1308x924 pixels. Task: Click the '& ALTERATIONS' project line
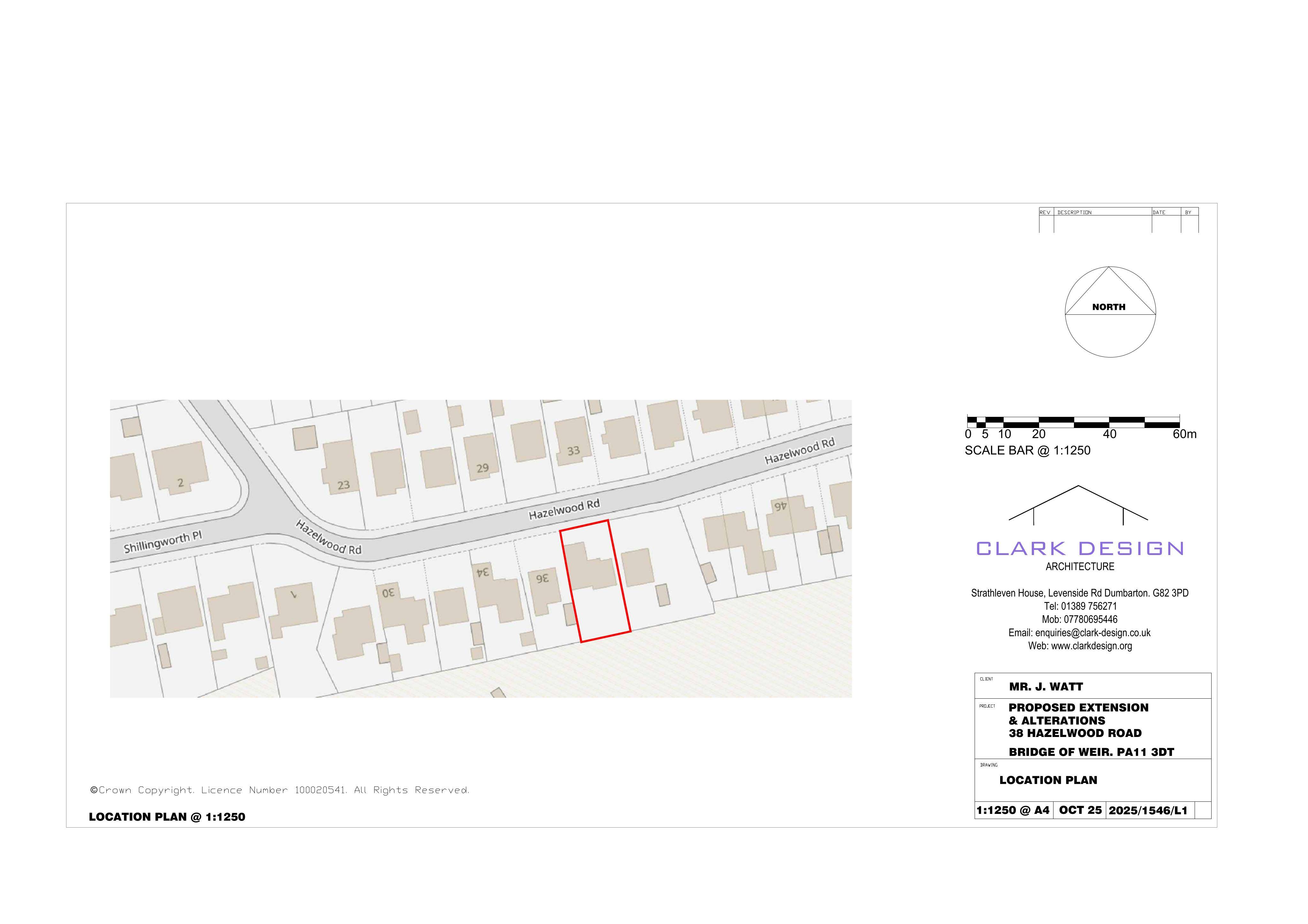coord(1057,721)
